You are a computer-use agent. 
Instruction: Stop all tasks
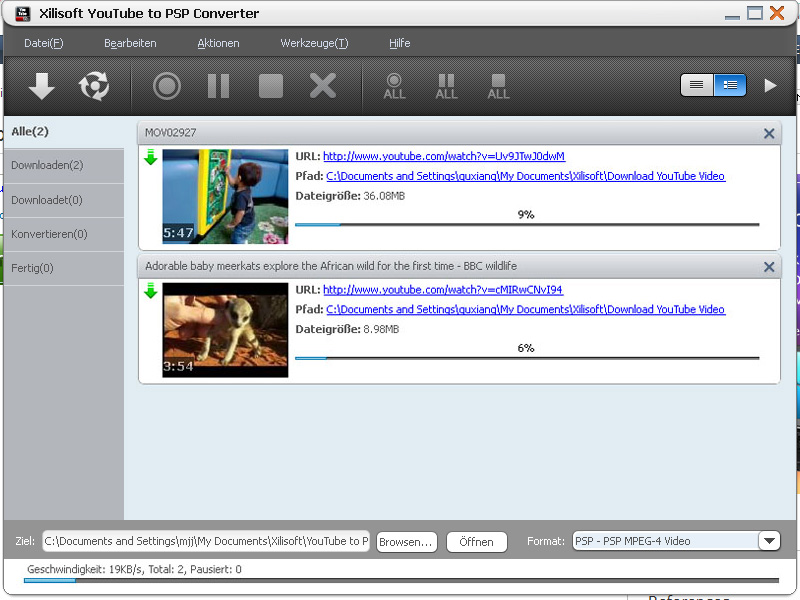click(x=498, y=86)
